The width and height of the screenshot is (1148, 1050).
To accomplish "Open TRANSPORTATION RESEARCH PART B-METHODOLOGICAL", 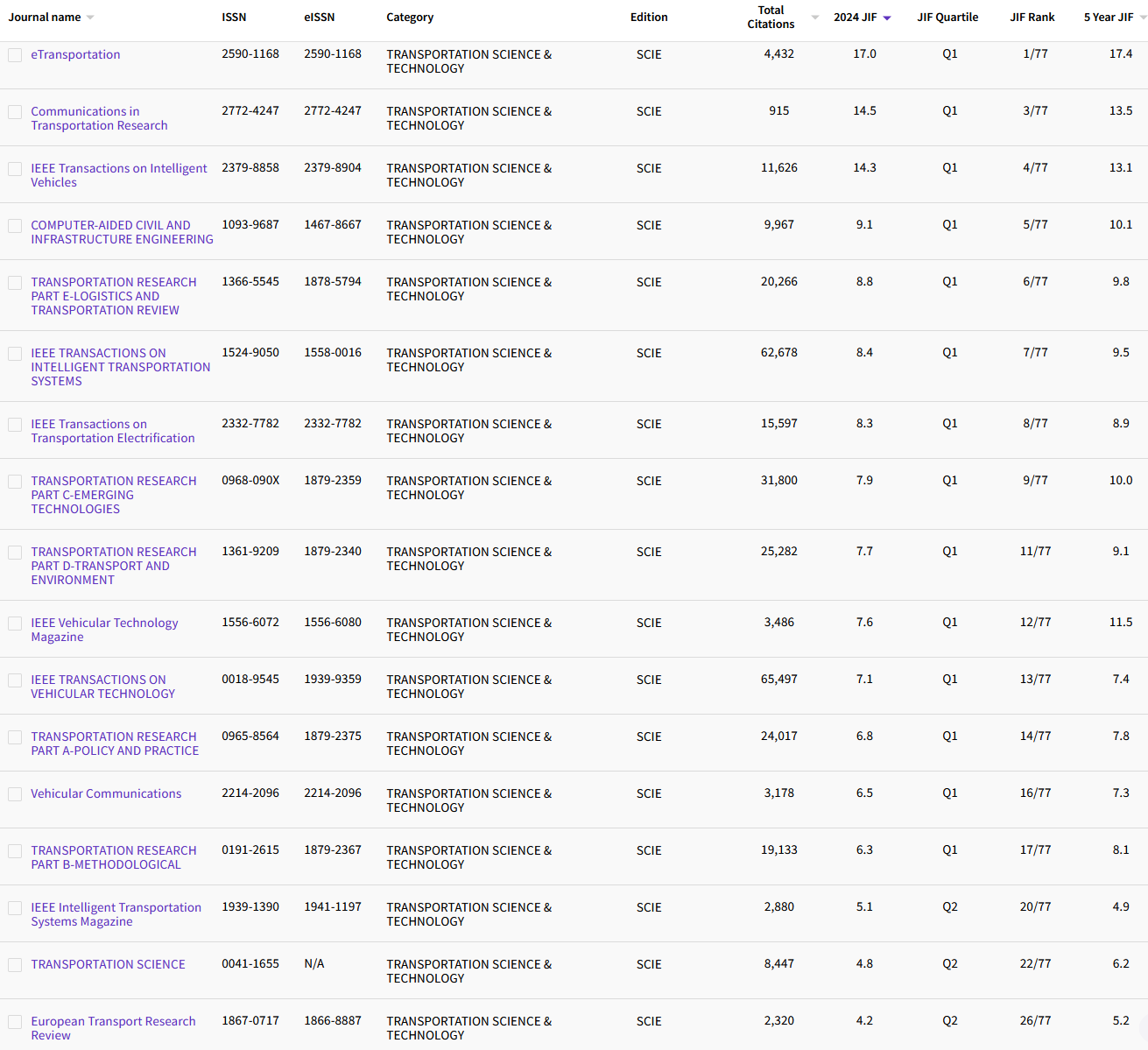I will (x=113, y=856).
